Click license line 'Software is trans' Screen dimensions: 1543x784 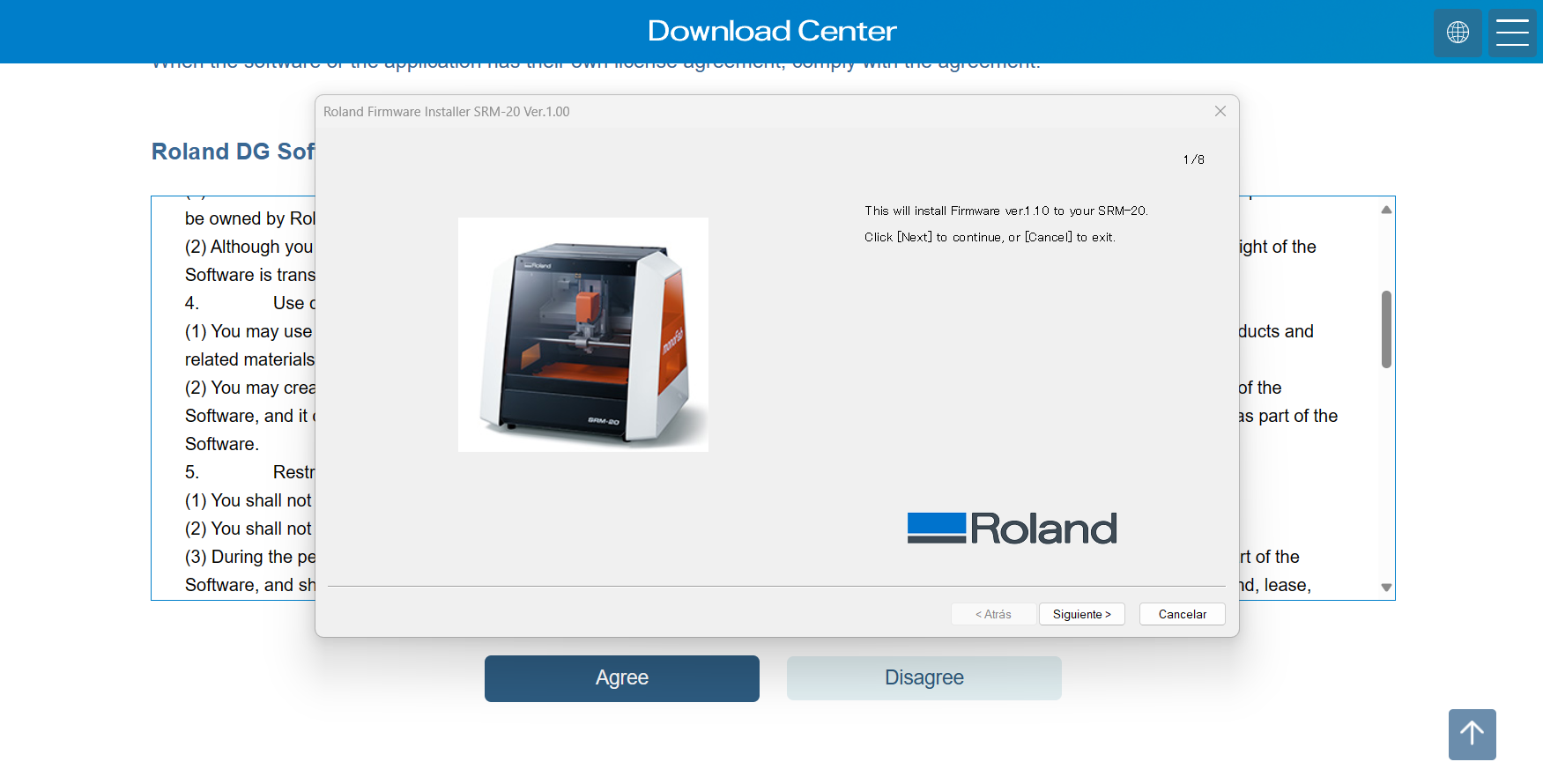pyautogui.click(x=250, y=275)
